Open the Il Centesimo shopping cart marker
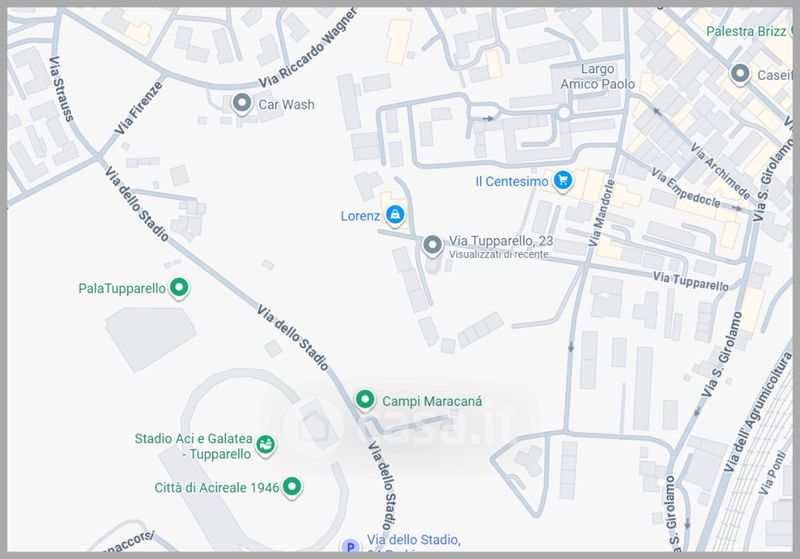The height and width of the screenshot is (559, 800). (x=563, y=181)
